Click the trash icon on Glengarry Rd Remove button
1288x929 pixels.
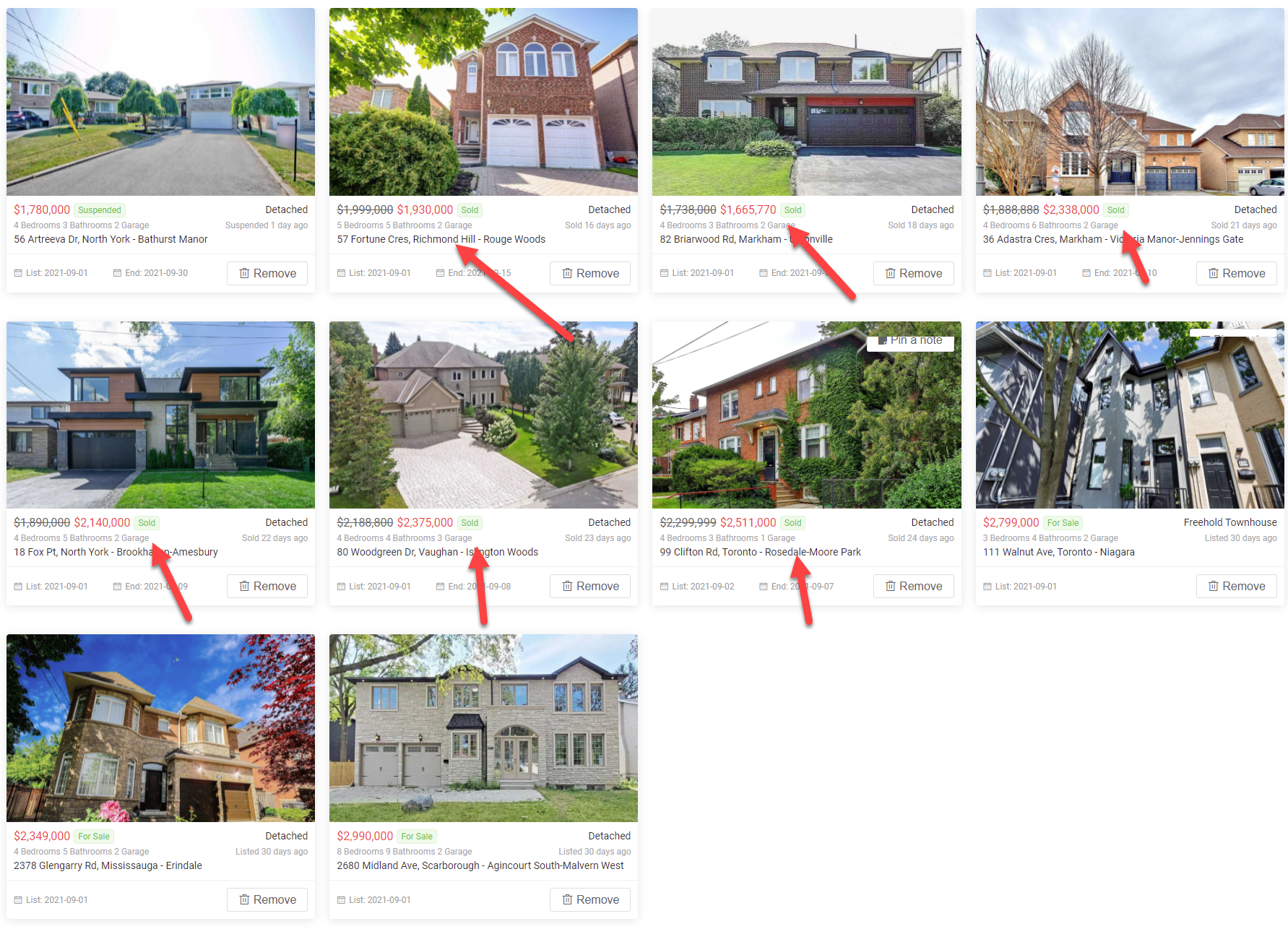(244, 899)
